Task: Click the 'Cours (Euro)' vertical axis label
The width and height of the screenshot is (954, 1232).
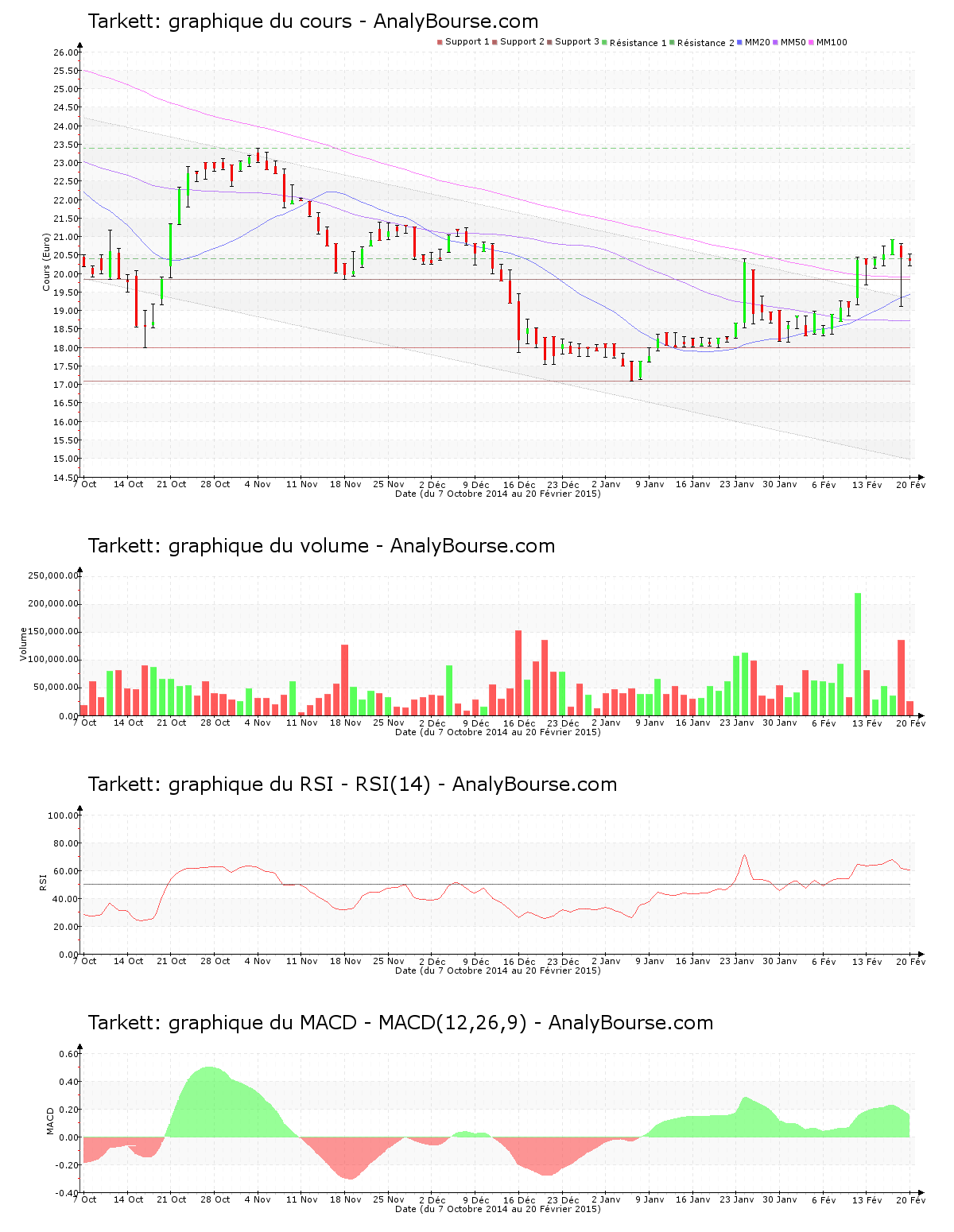Action: (46, 262)
